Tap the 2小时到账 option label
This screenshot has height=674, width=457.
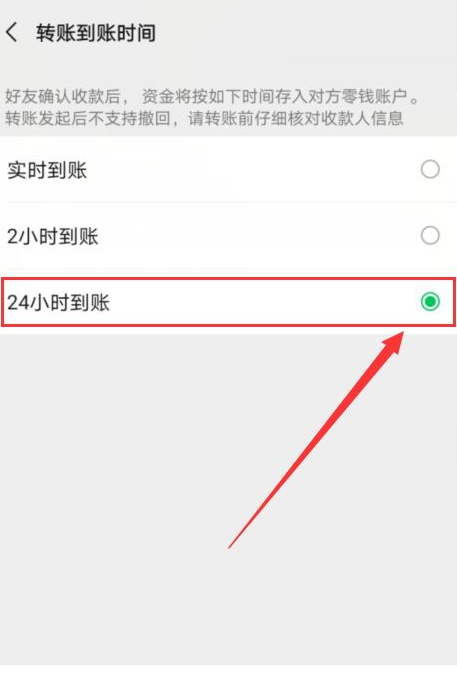tap(53, 236)
